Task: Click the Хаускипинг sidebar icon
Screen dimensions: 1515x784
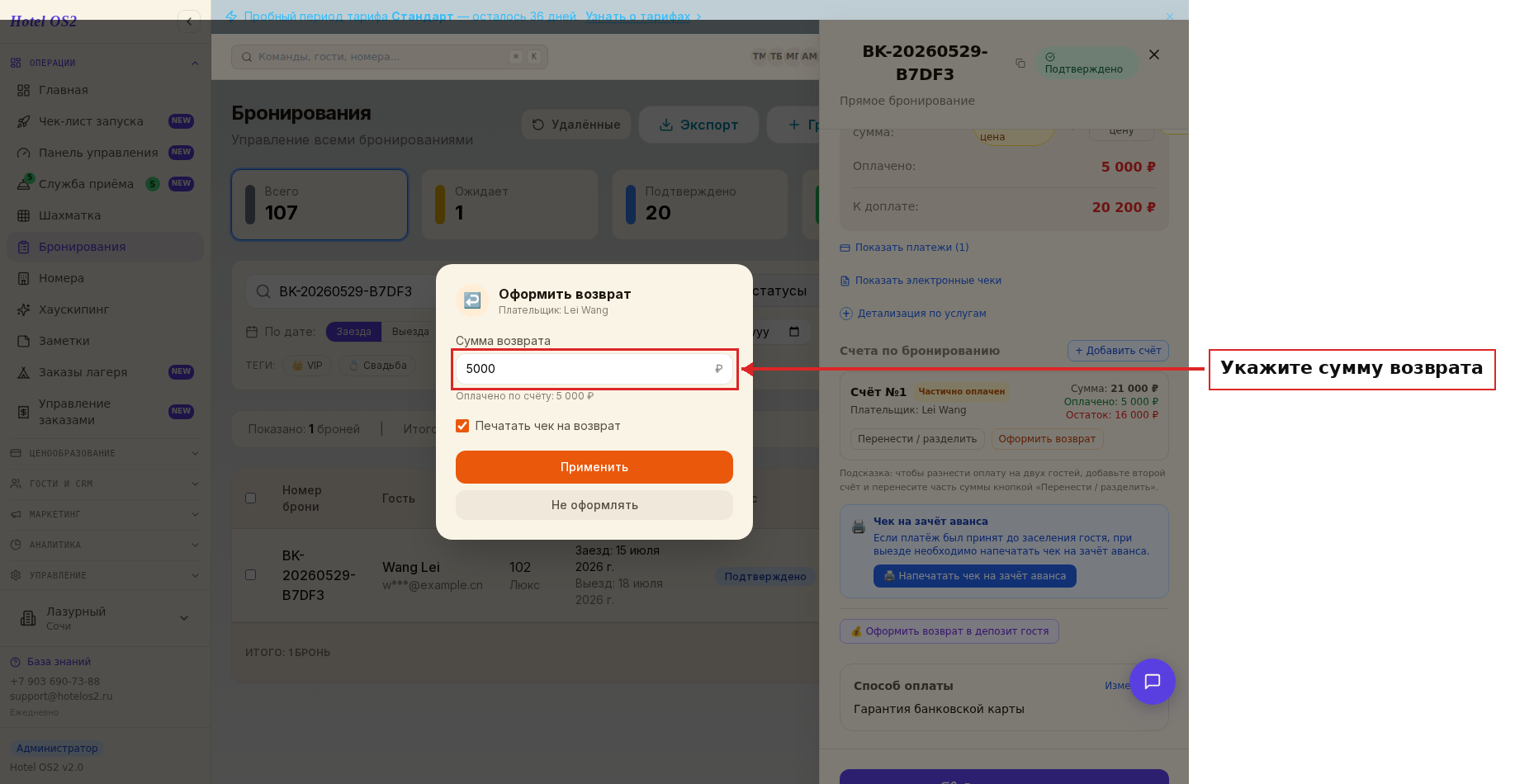Action: click(x=24, y=309)
